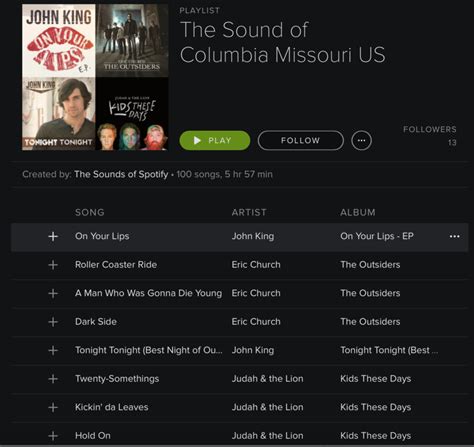Click plus icon next to Hold On
The width and height of the screenshot is (474, 447).
pyautogui.click(x=53, y=436)
